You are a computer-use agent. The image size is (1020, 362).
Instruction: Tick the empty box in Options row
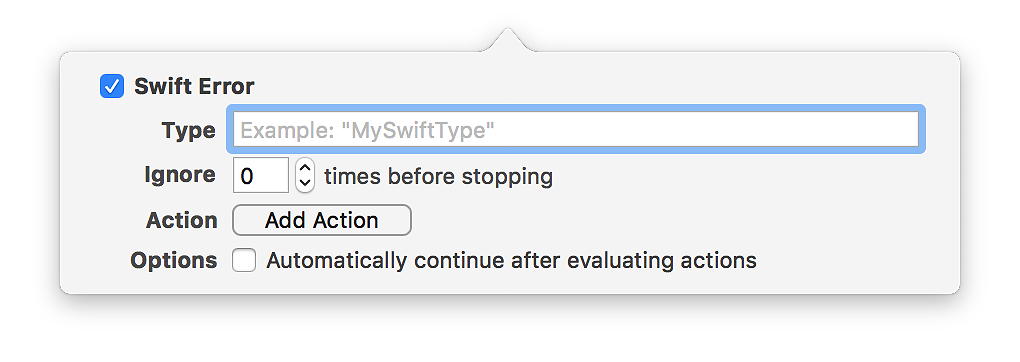click(x=244, y=260)
